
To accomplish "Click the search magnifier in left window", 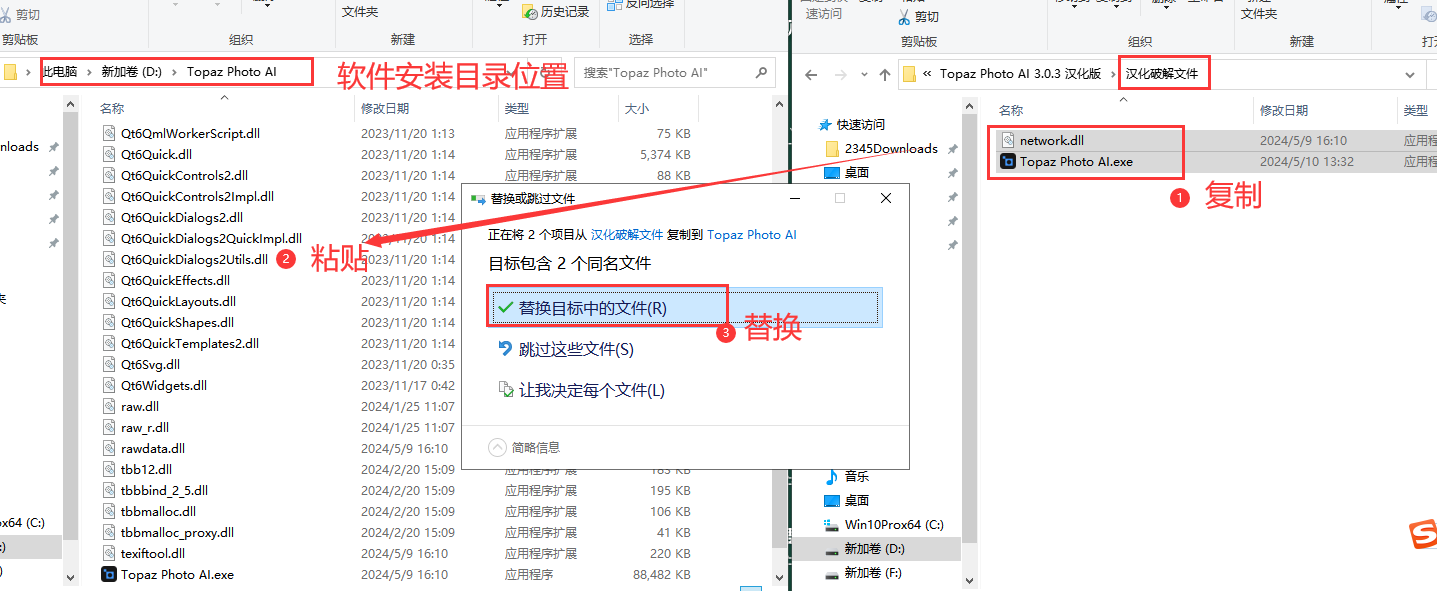I will 760,72.
